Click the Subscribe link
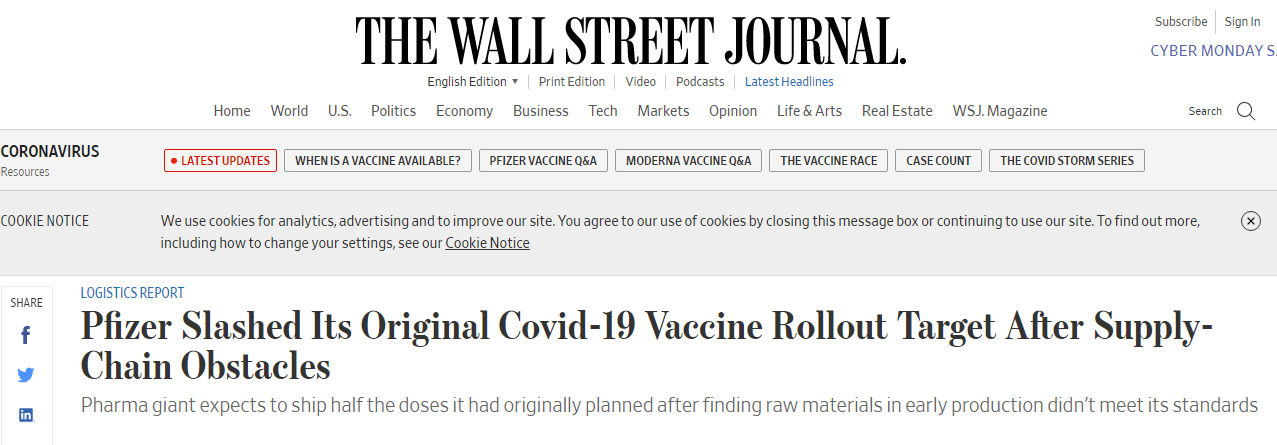The image size is (1277, 445). pyautogui.click(x=1181, y=22)
